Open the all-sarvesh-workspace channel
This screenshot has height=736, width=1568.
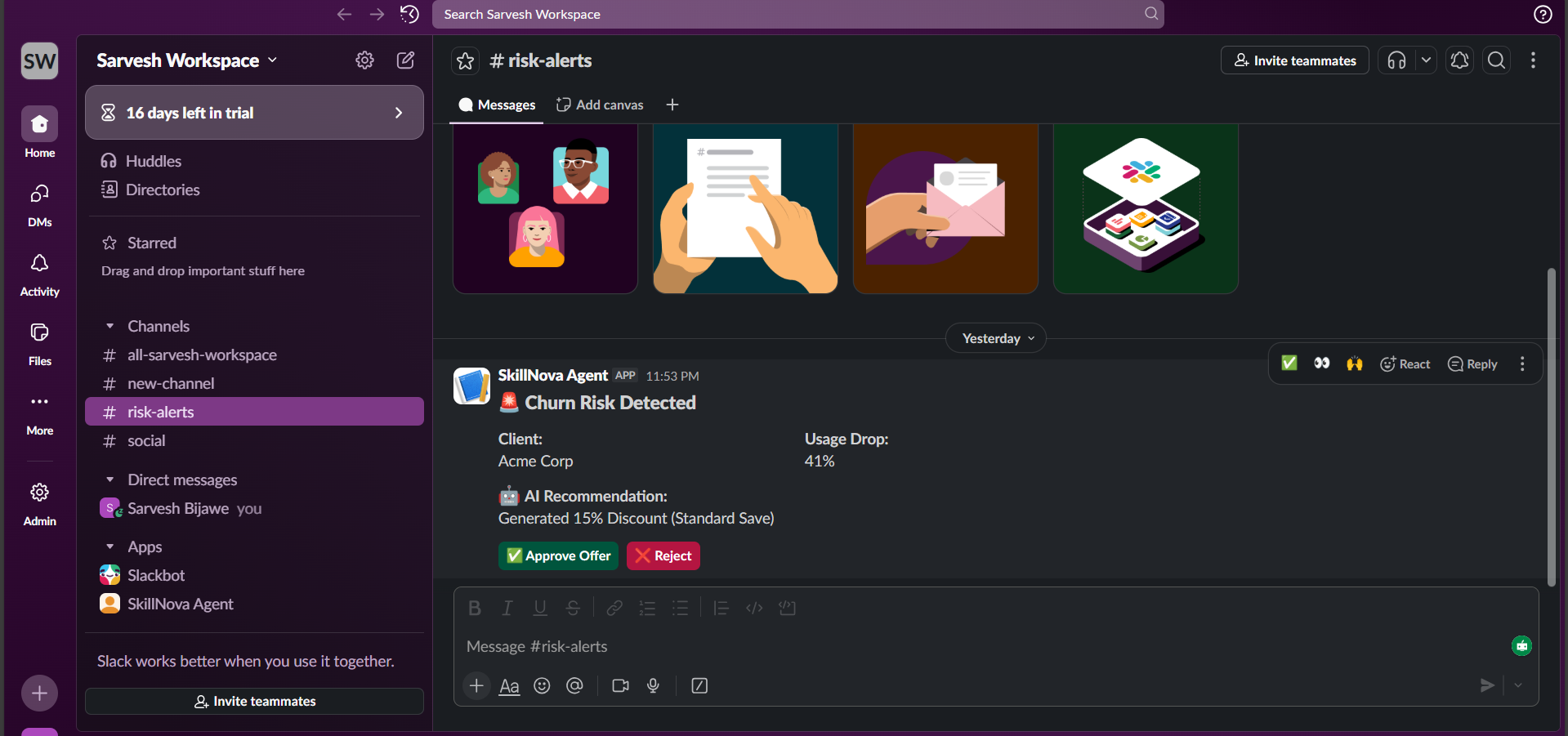(x=254, y=355)
